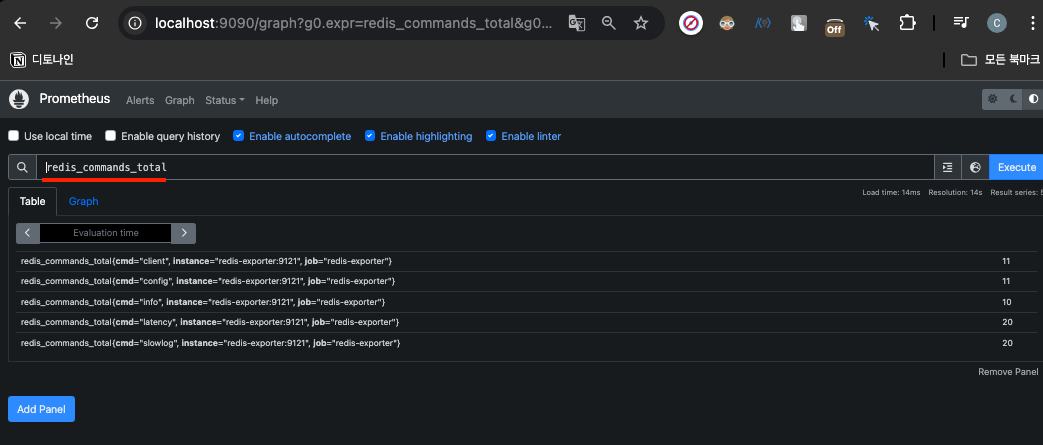The image size is (1043, 445).
Task: Disable Enable autocomplete checkbox
Action: tap(238, 136)
